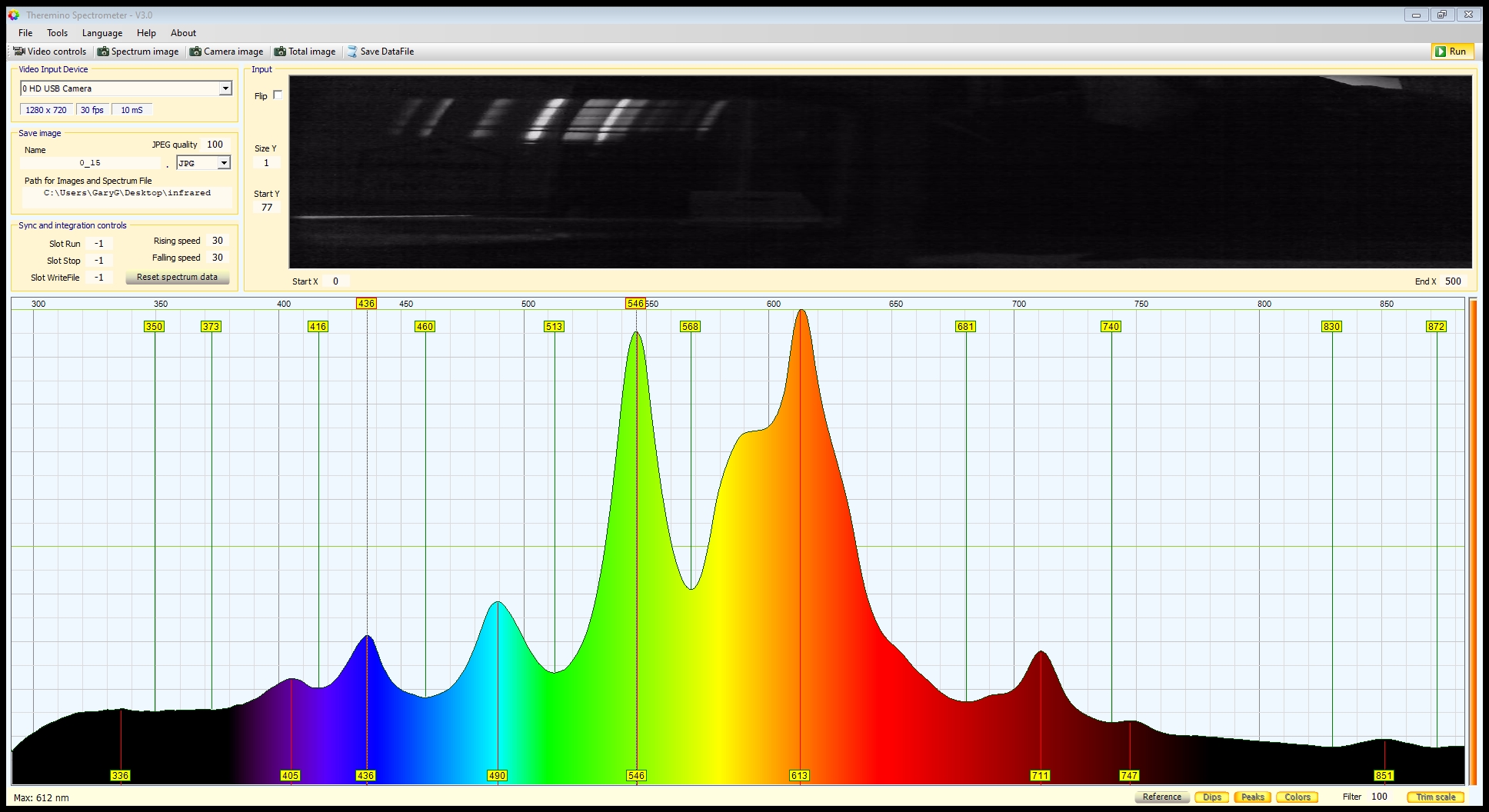Toggle the Peaks display button
The width and height of the screenshot is (1489, 812).
(x=1252, y=797)
